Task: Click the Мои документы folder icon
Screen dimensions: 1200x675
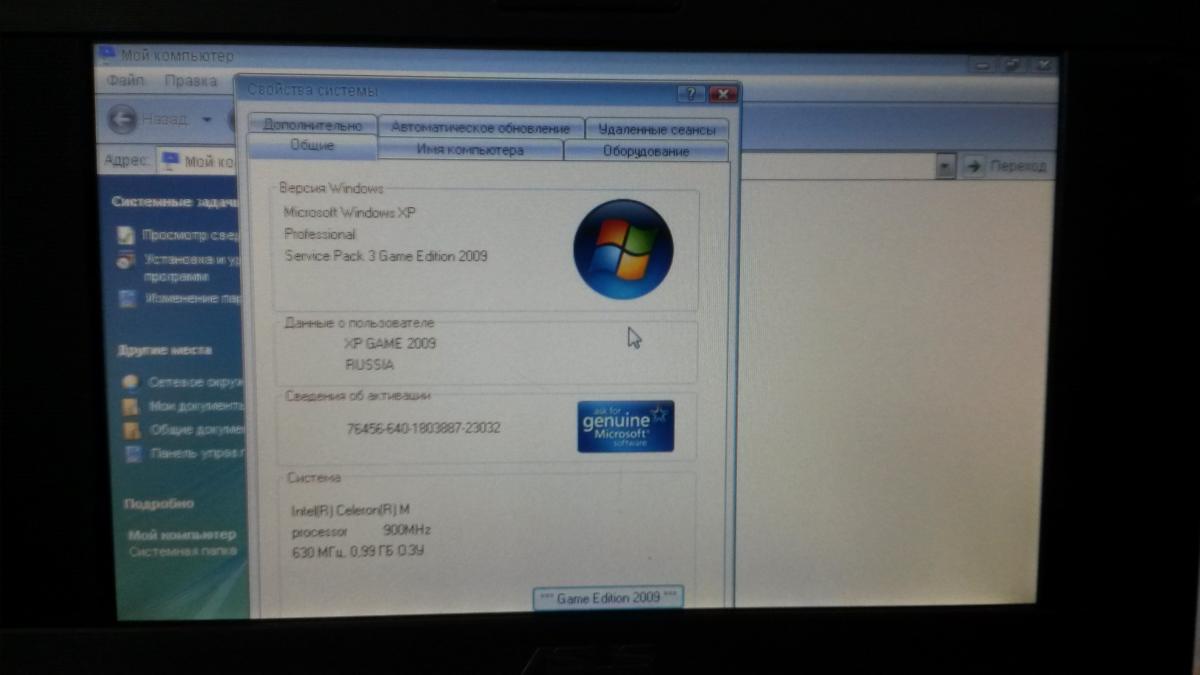Action: point(129,407)
